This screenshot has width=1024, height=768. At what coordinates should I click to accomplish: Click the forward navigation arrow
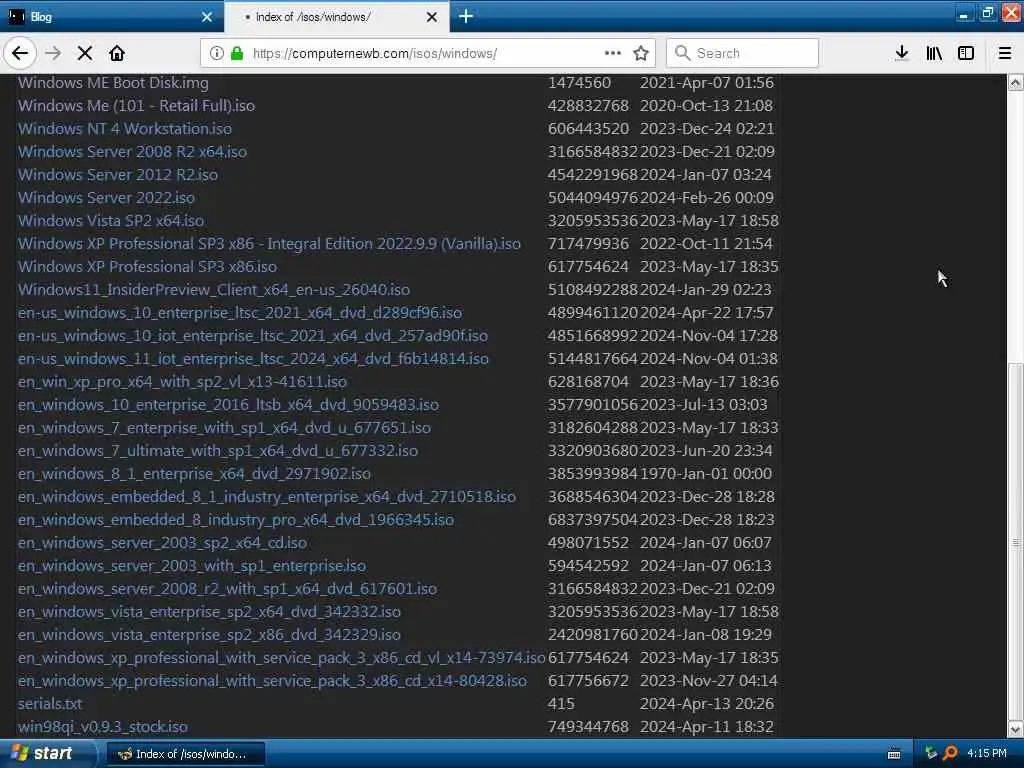(x=53, y=53)
